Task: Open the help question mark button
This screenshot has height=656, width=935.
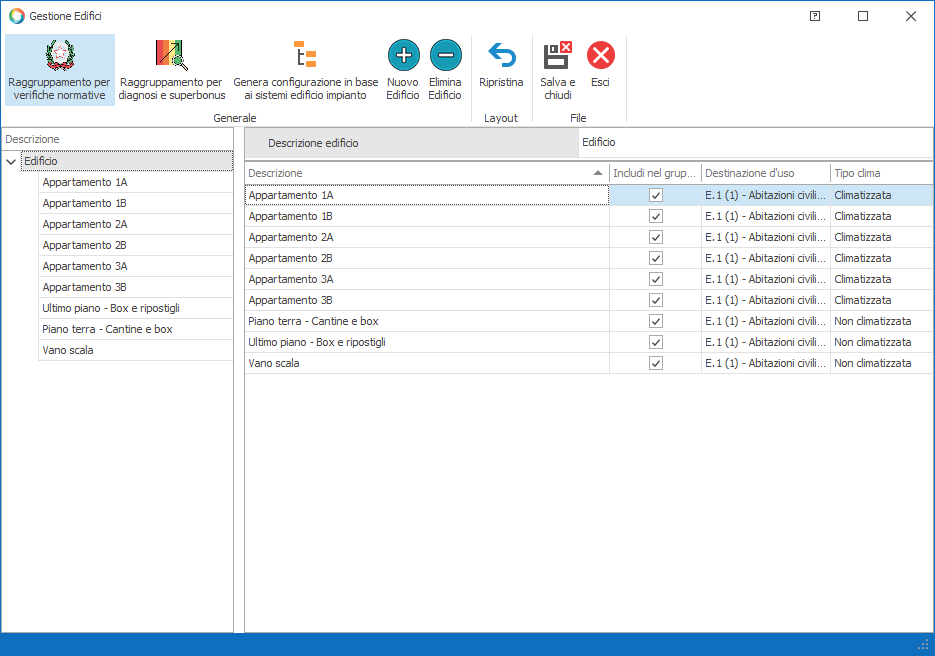Action: coord(815,16)
